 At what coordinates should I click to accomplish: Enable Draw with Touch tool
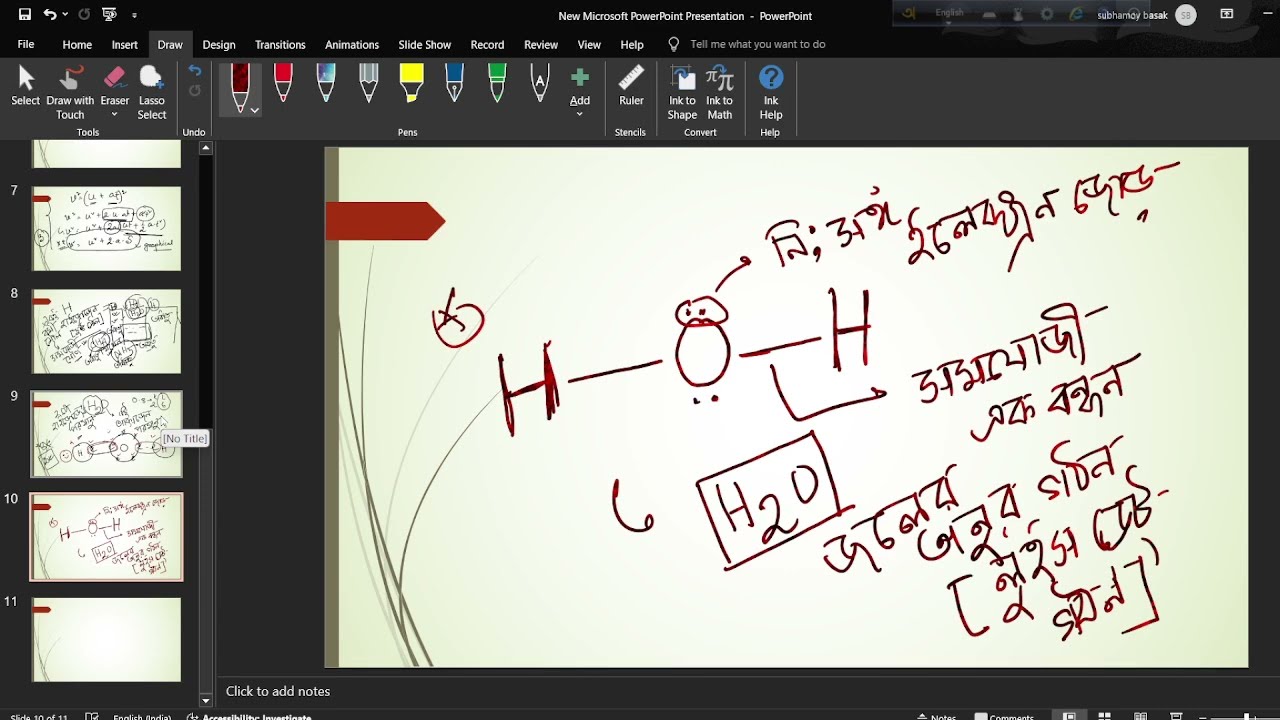[x=70, y=92]
